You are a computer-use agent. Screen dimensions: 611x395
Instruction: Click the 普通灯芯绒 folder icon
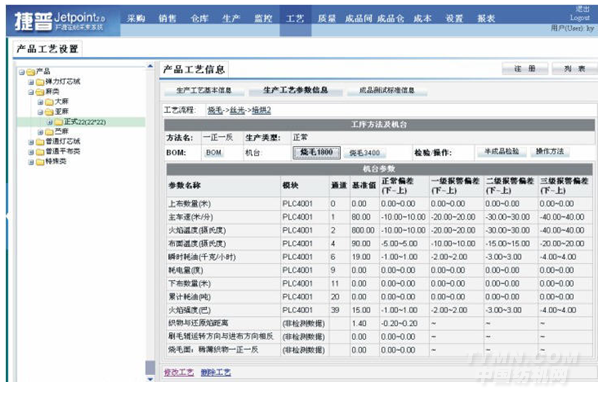click(40, 142)
